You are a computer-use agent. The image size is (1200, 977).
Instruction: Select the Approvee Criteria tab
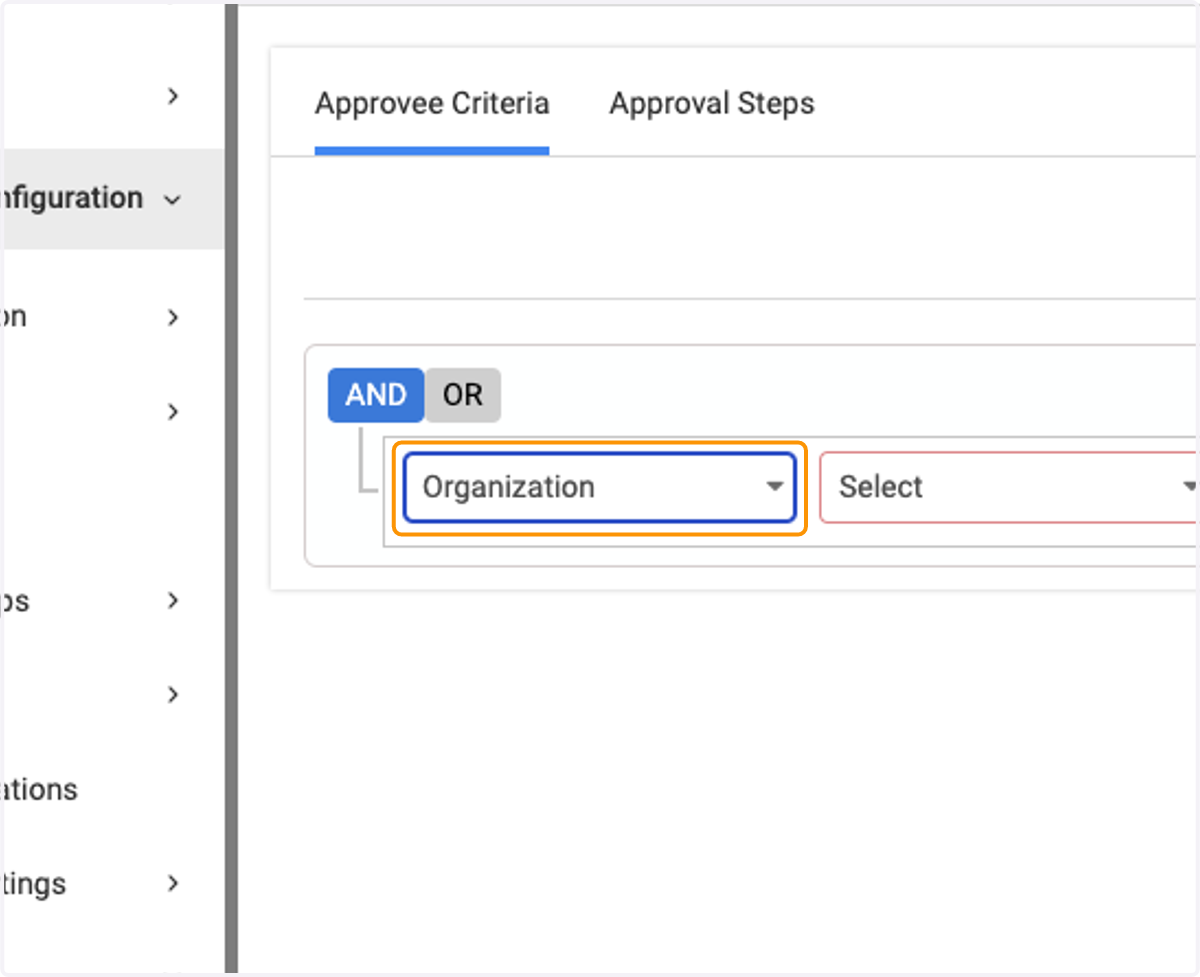[x=432, y=103]
